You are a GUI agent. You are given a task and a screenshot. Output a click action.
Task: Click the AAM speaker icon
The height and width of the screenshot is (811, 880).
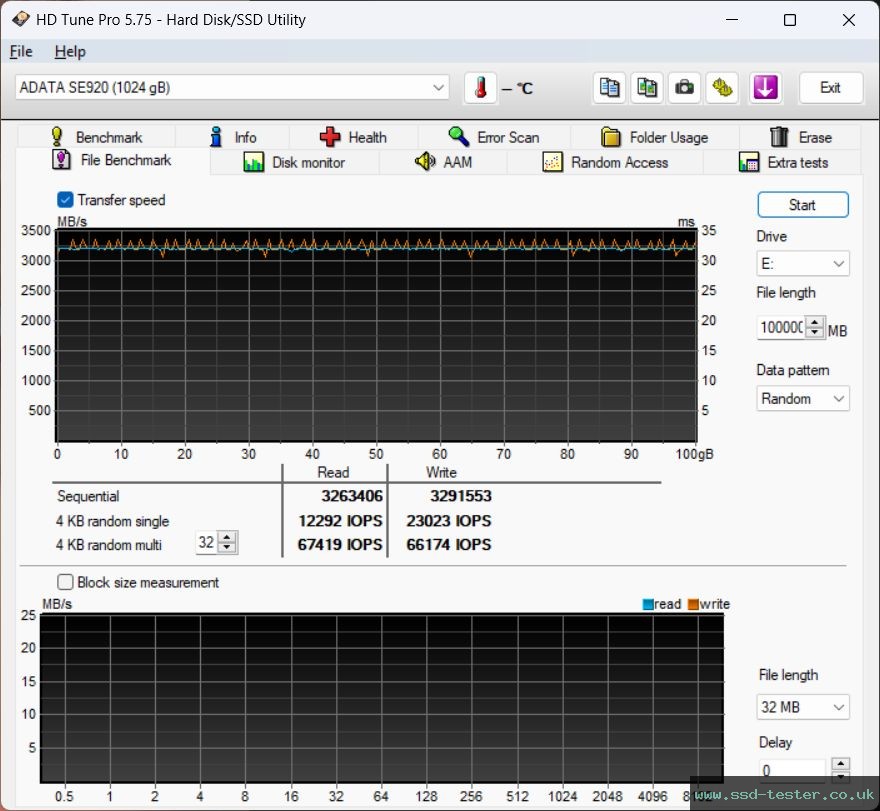(x=425, y=162)
